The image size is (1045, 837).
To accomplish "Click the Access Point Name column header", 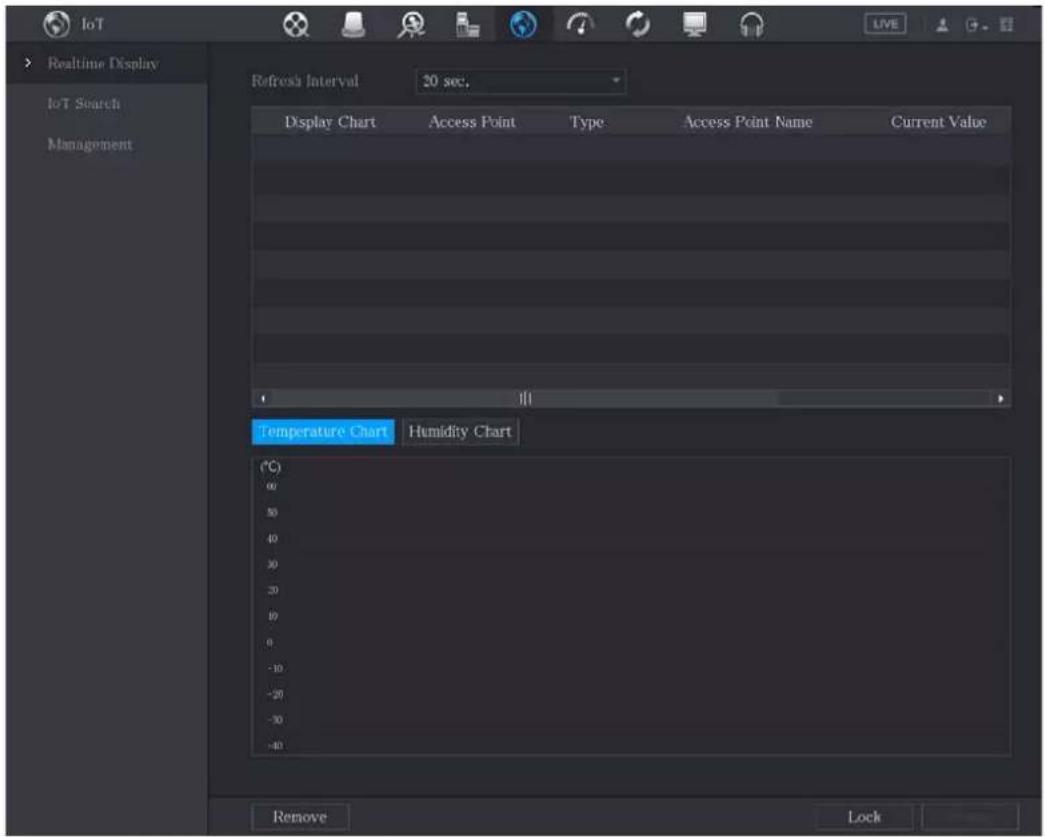I will (x=748, y=122).
